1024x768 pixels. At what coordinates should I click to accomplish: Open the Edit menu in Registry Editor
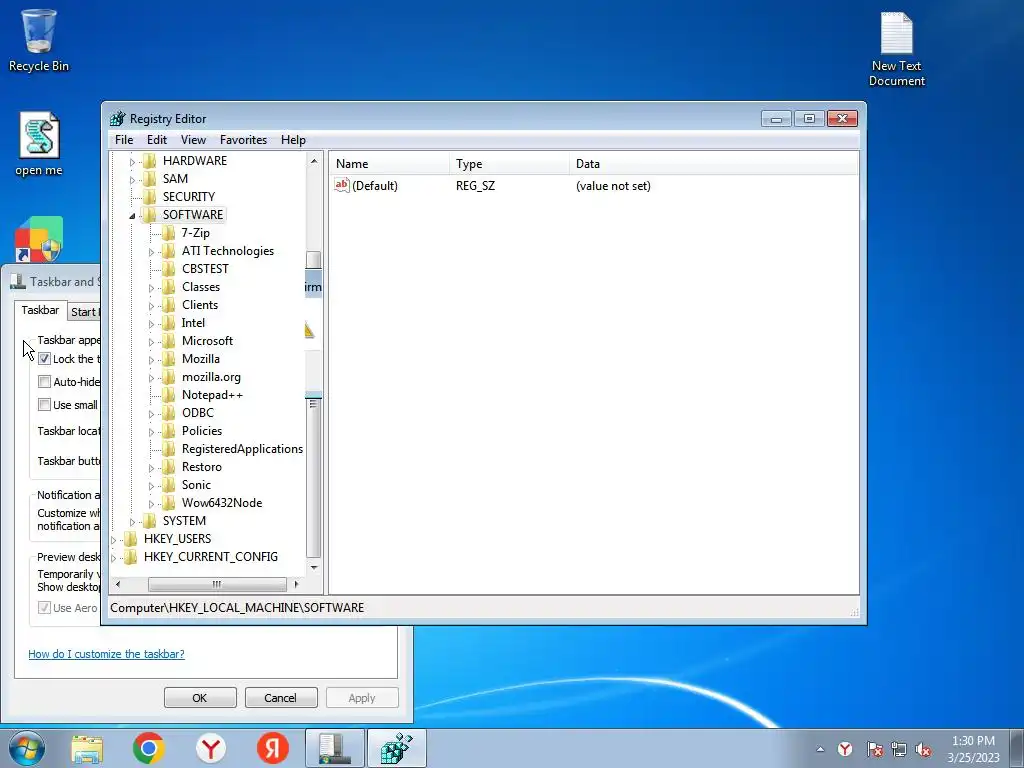click(x=157, y=140)
